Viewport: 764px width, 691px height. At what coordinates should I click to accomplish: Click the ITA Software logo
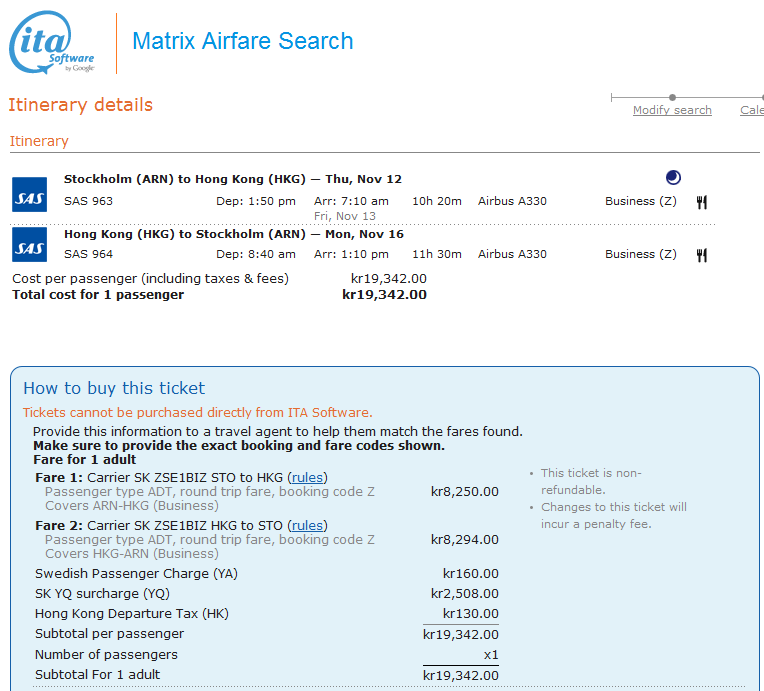click(x=53, y=44)
